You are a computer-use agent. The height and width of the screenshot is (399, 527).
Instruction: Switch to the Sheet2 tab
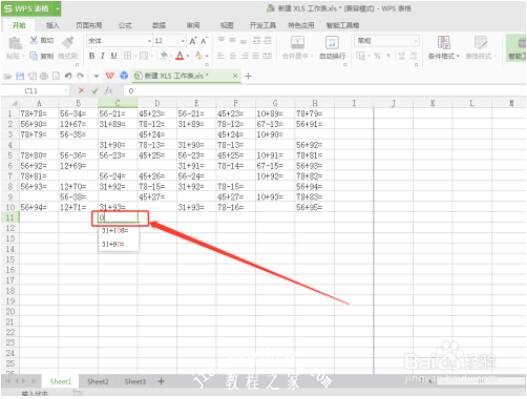(x=98, y=381)
